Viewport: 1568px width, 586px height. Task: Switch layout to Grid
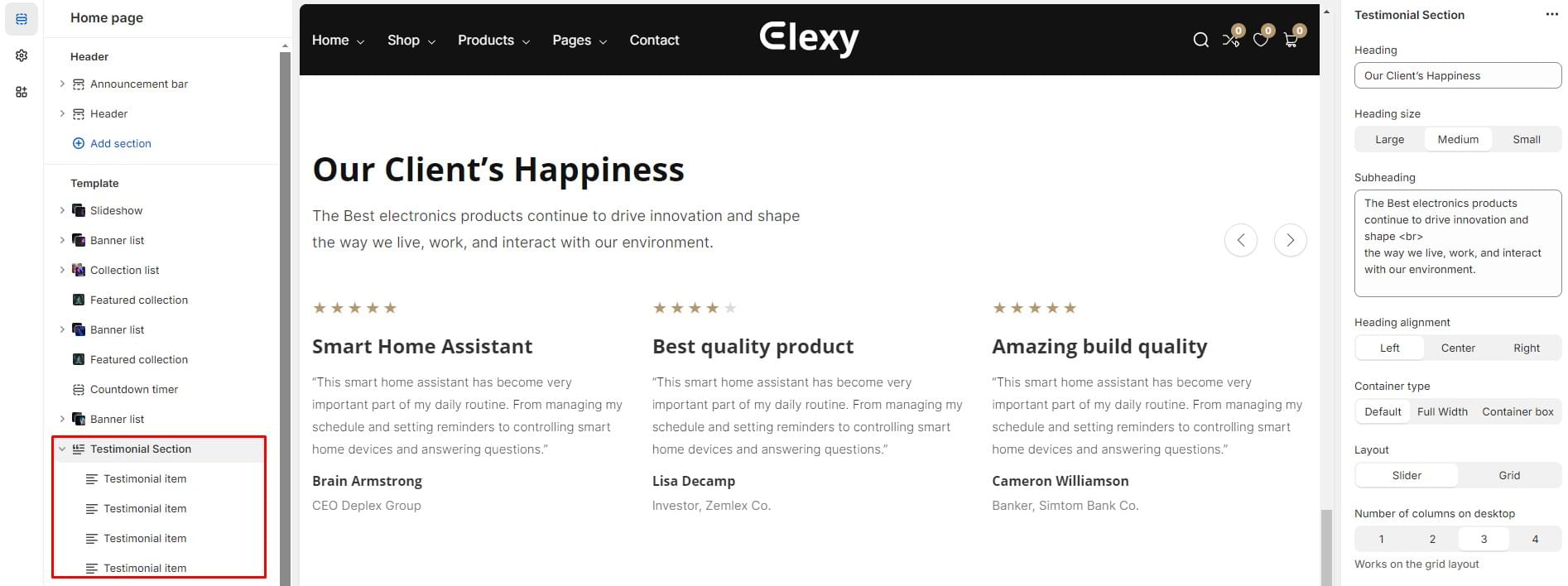tap(1508, 475)
